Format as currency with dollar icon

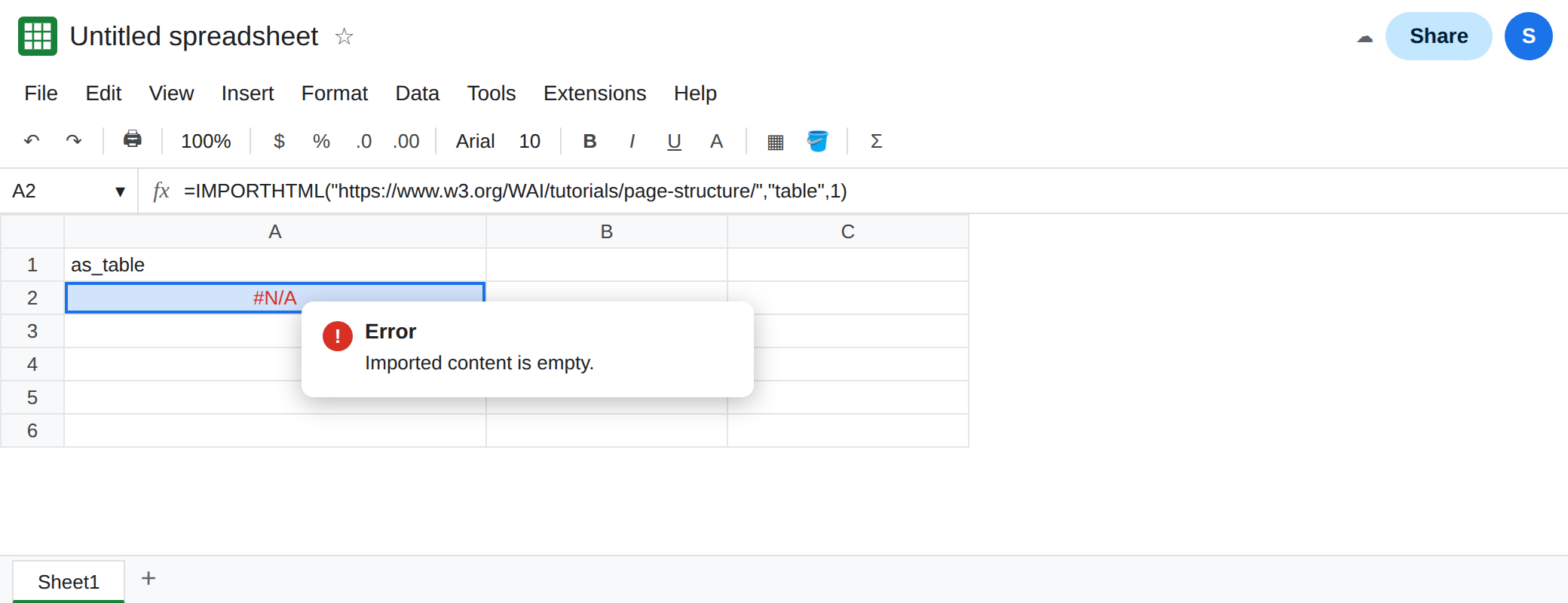pos(279,141)
